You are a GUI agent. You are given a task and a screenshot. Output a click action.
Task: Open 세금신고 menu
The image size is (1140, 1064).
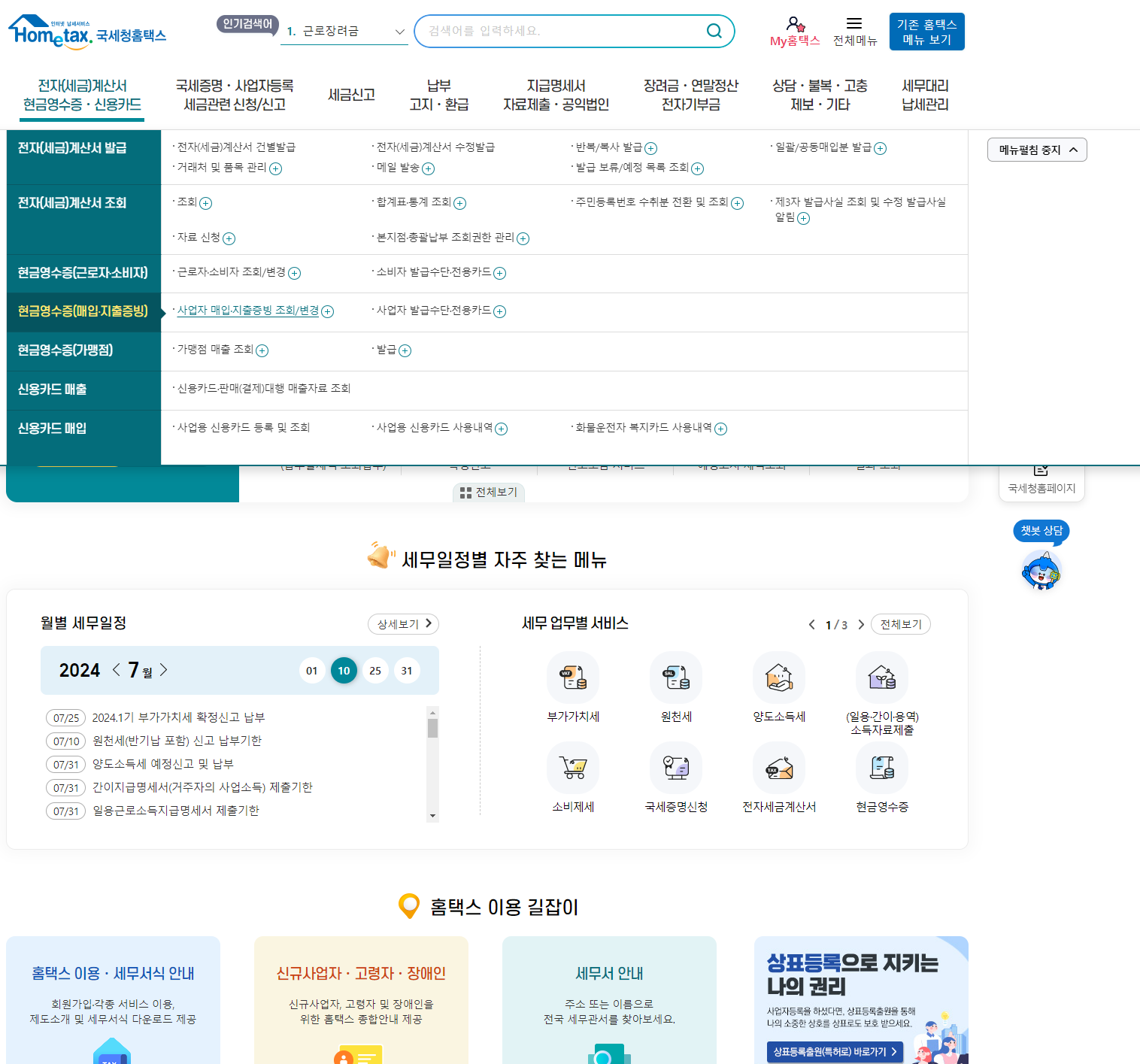click(x=351, y=95)
